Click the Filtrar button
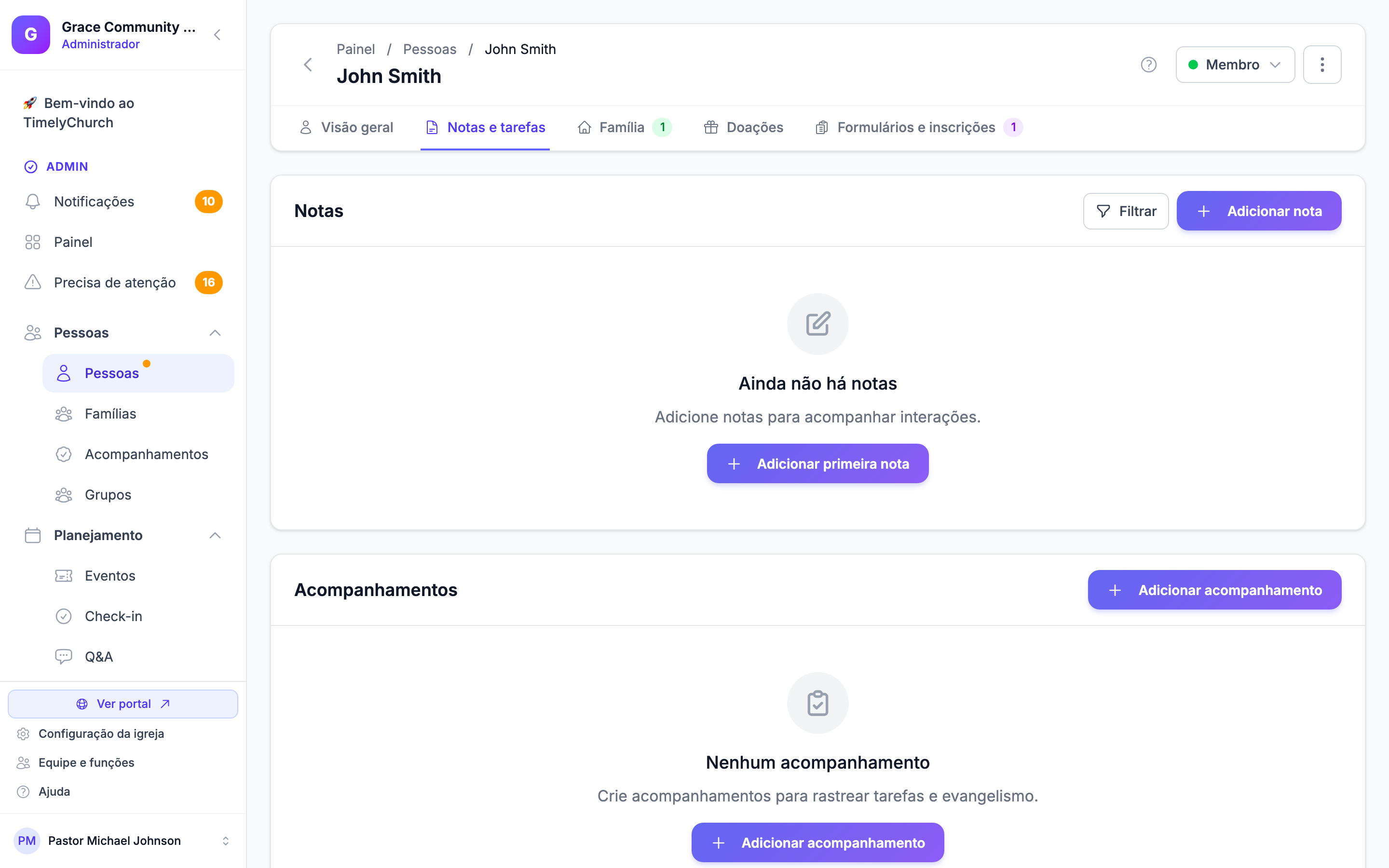The height and width of the screenshot is (868, 1389). (x=1126, y=211)
